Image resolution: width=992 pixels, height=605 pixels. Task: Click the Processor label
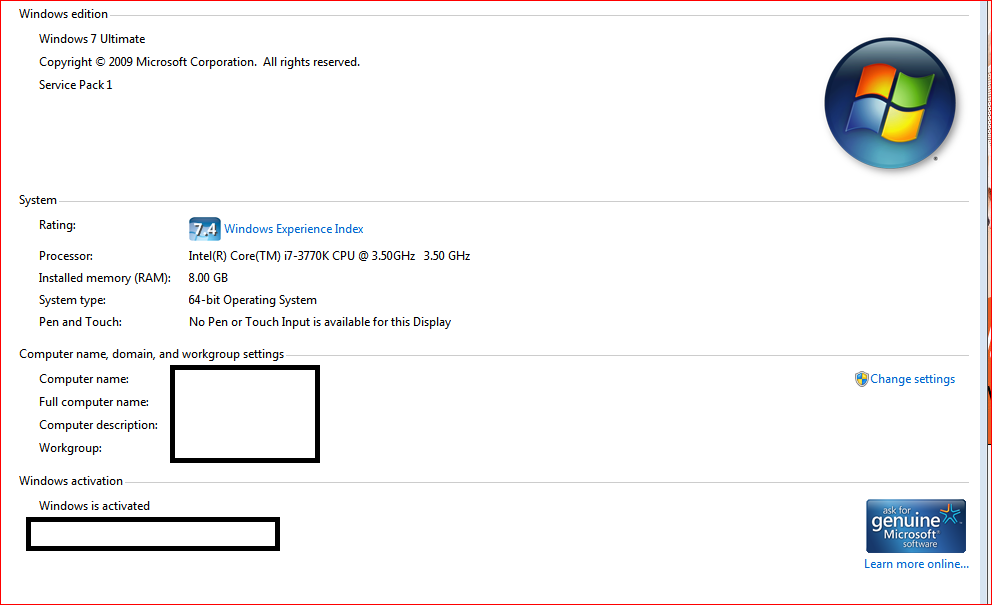click(65, 256)
